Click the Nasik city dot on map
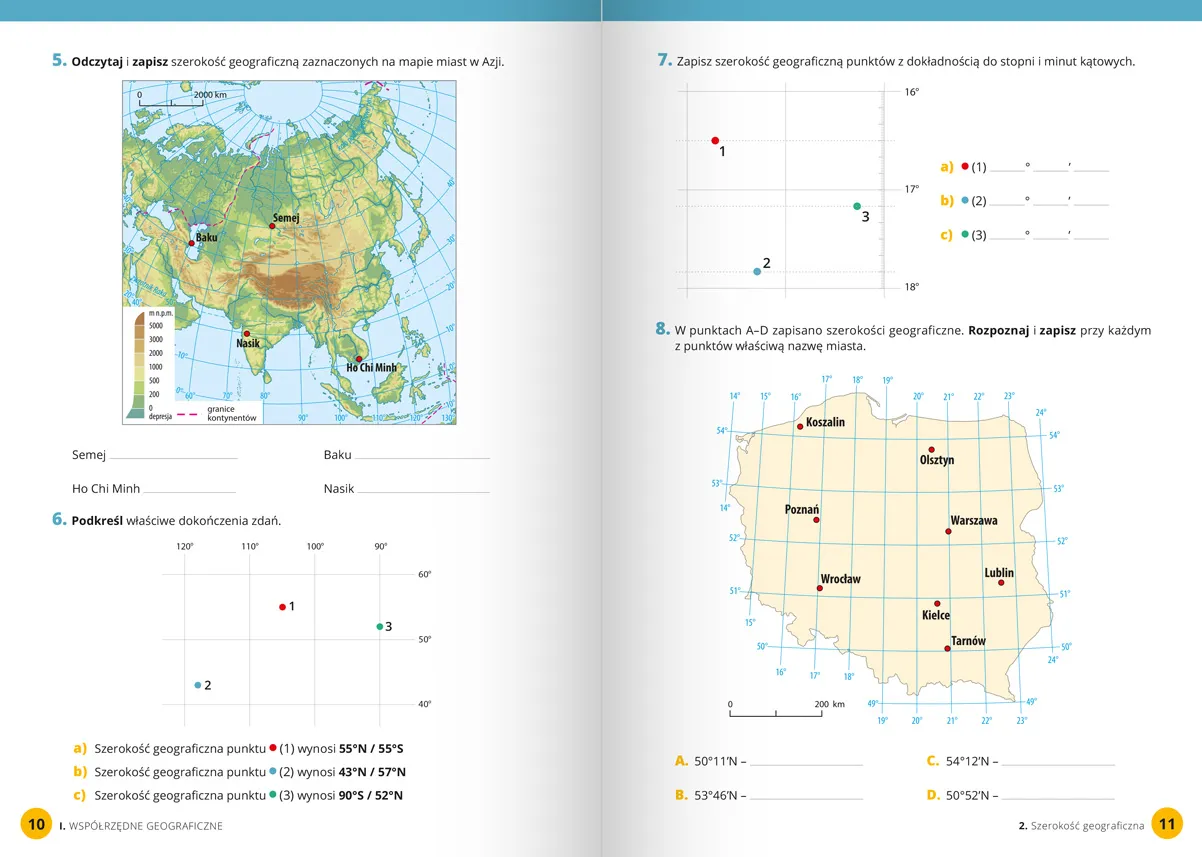This screenshot has width=1202, height=857. (247, 334)
